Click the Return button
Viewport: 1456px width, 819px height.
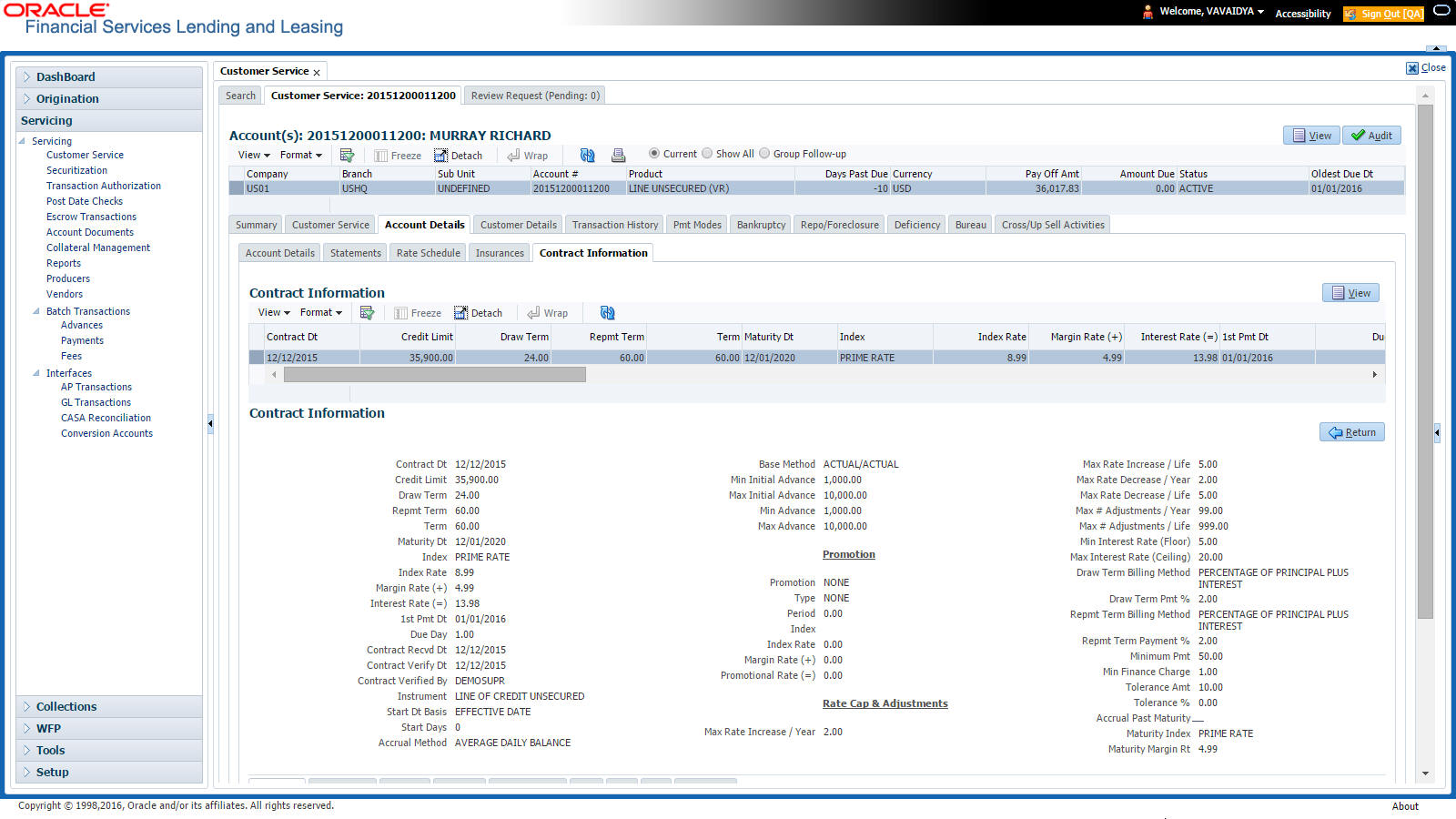pos(1351,432)
